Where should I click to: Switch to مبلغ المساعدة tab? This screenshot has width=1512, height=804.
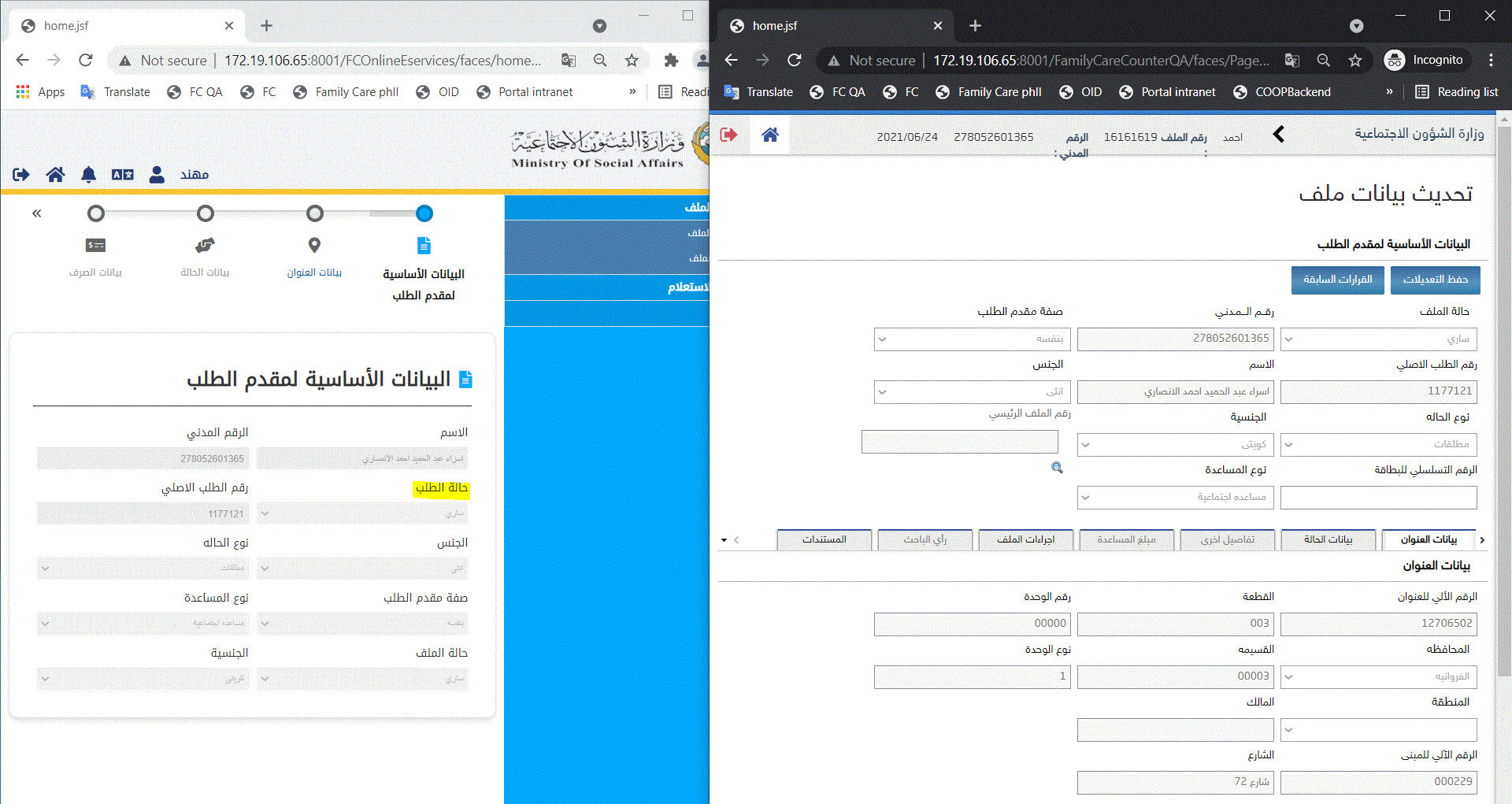[1127, 539]
